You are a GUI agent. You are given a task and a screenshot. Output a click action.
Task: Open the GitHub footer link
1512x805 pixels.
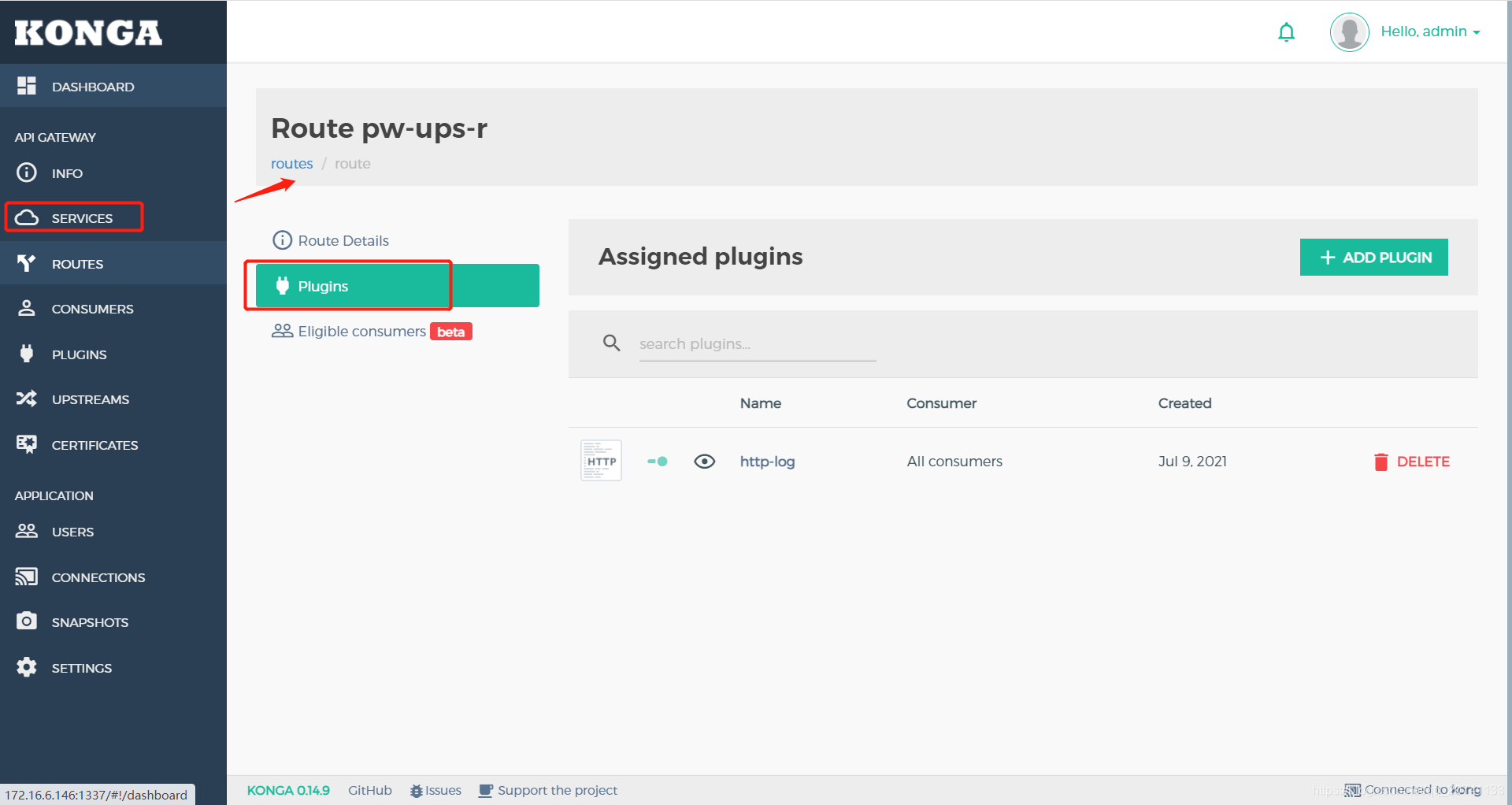[370, 790]
